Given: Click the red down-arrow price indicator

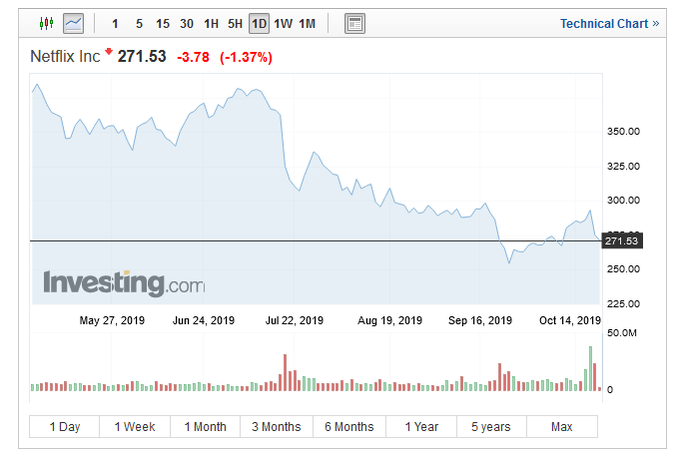Looking at the screenshot, I should coord(109,52).
